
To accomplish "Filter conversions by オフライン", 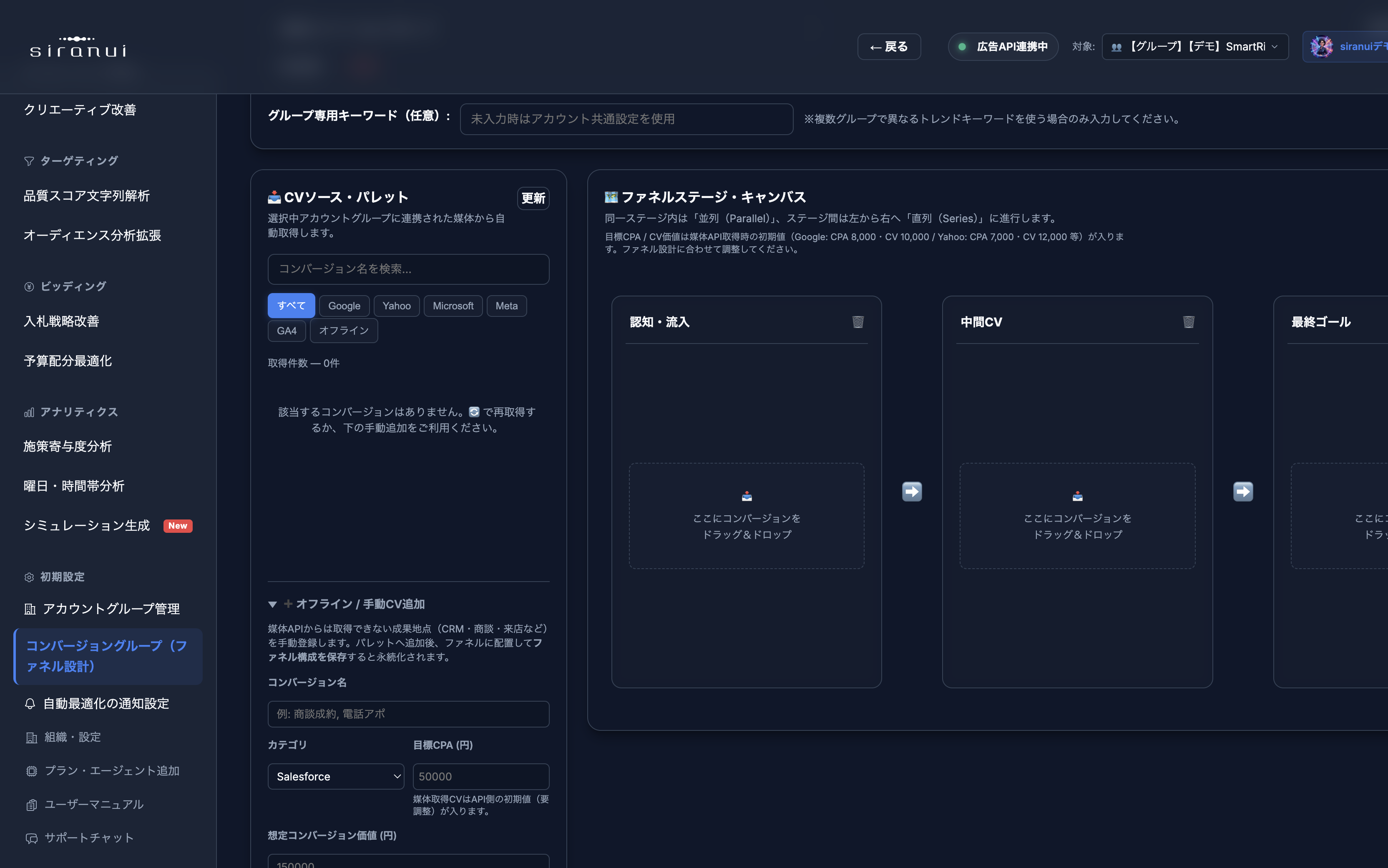I will tap(343, 330).
